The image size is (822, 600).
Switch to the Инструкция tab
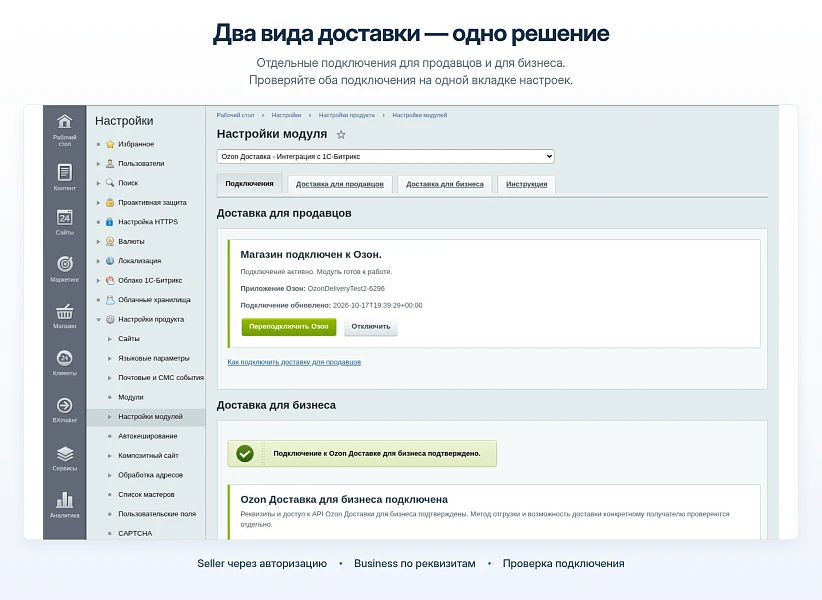[526, 184]
